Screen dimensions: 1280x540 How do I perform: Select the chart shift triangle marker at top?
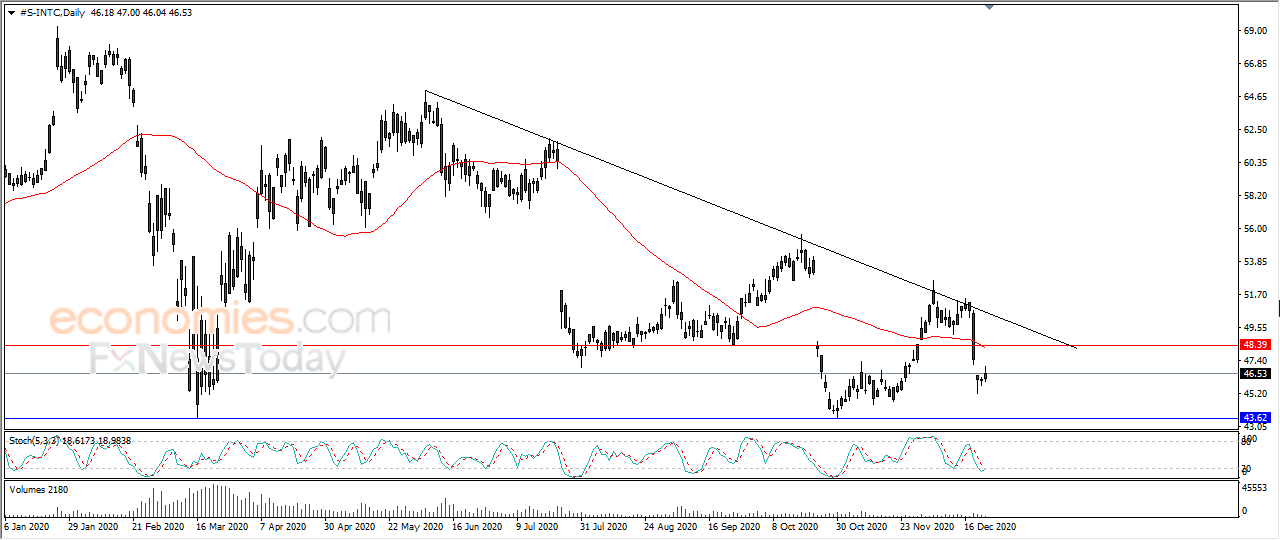990,8
